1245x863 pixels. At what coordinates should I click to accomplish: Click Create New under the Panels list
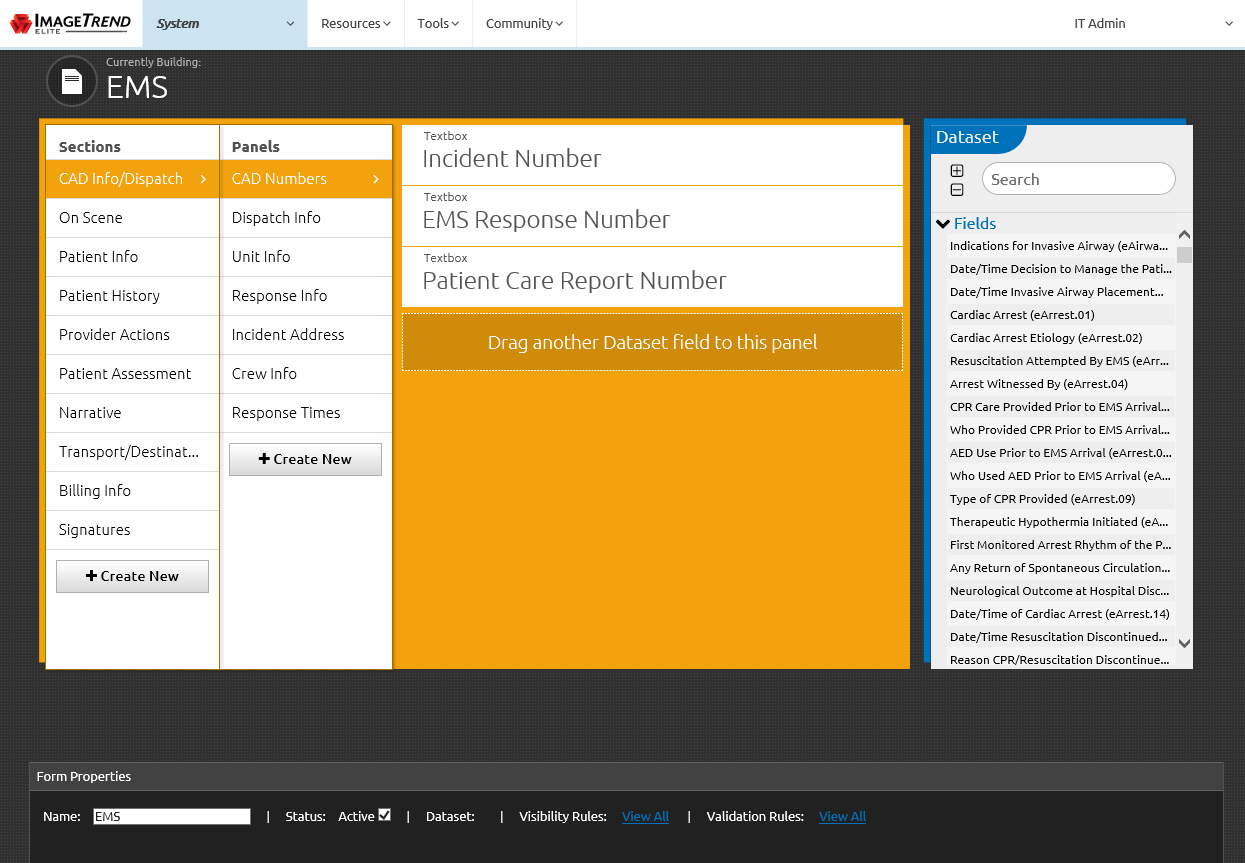pos(305,459)
